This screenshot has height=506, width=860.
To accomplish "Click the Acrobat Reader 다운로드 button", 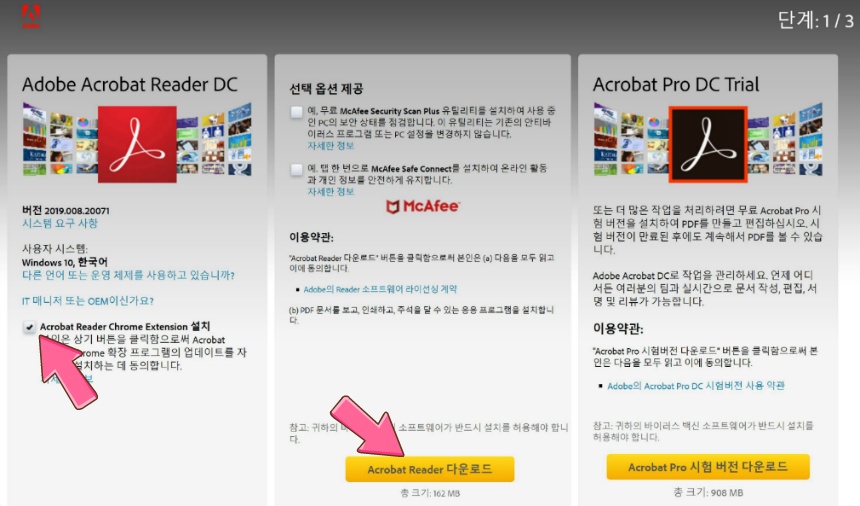I will point(429,469).
